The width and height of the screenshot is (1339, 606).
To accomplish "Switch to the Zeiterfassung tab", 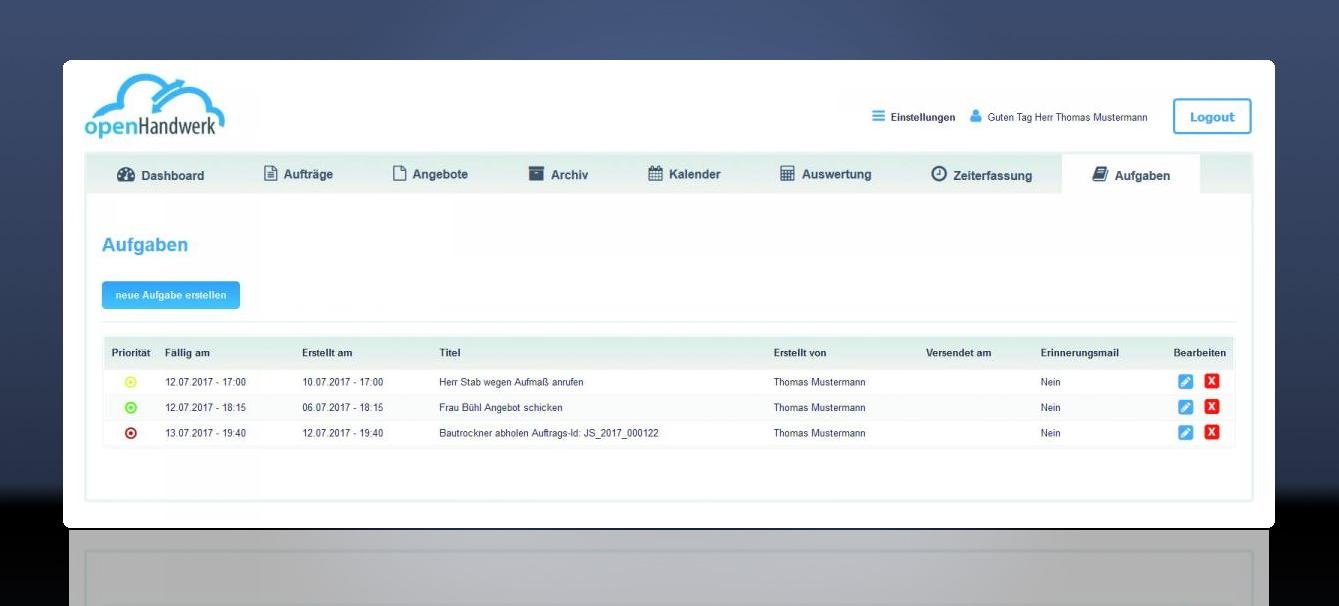I will pyautogui.click(x=982, y=174).
